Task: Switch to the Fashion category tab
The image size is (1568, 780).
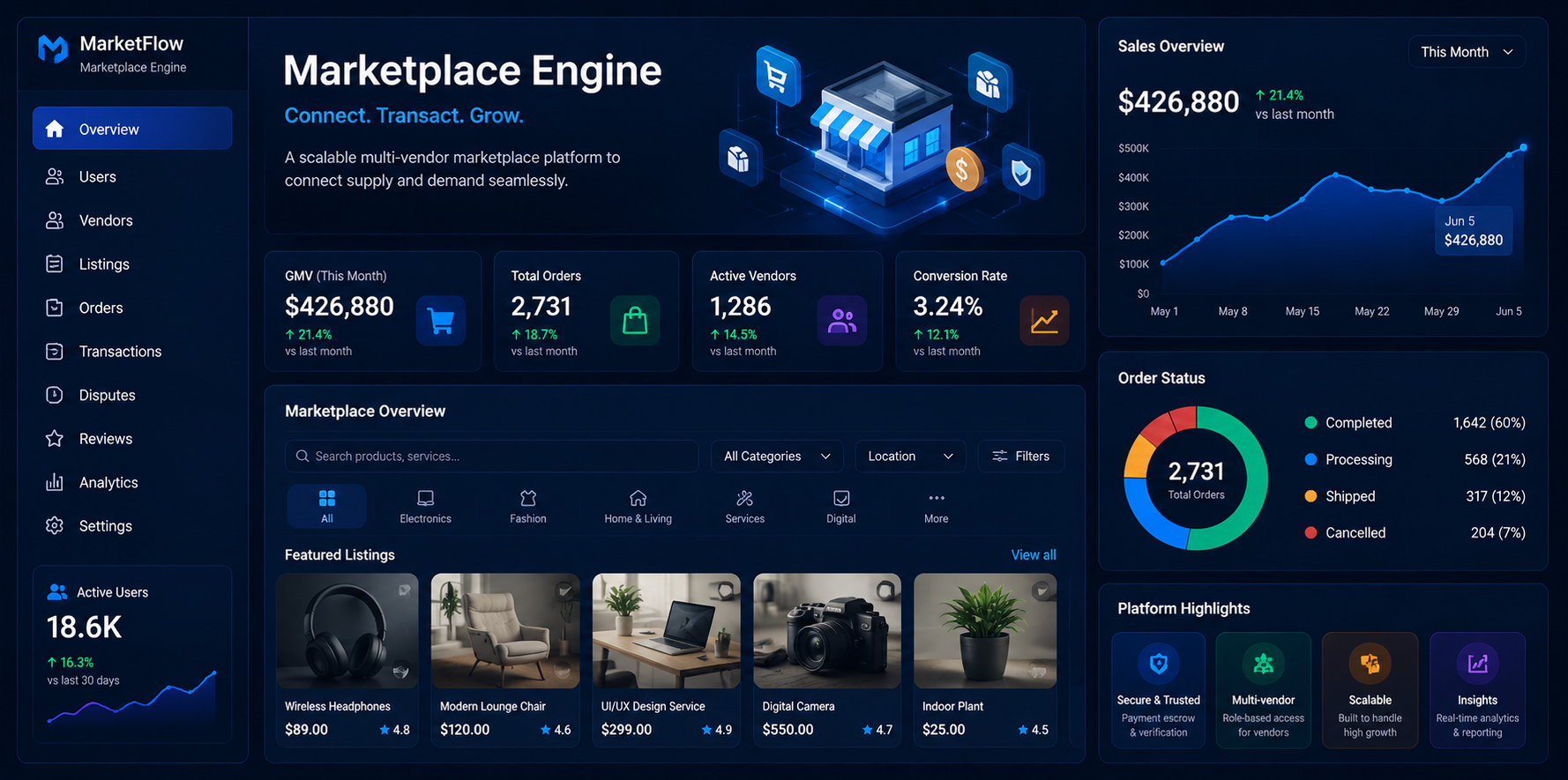Action: [528, 507]
